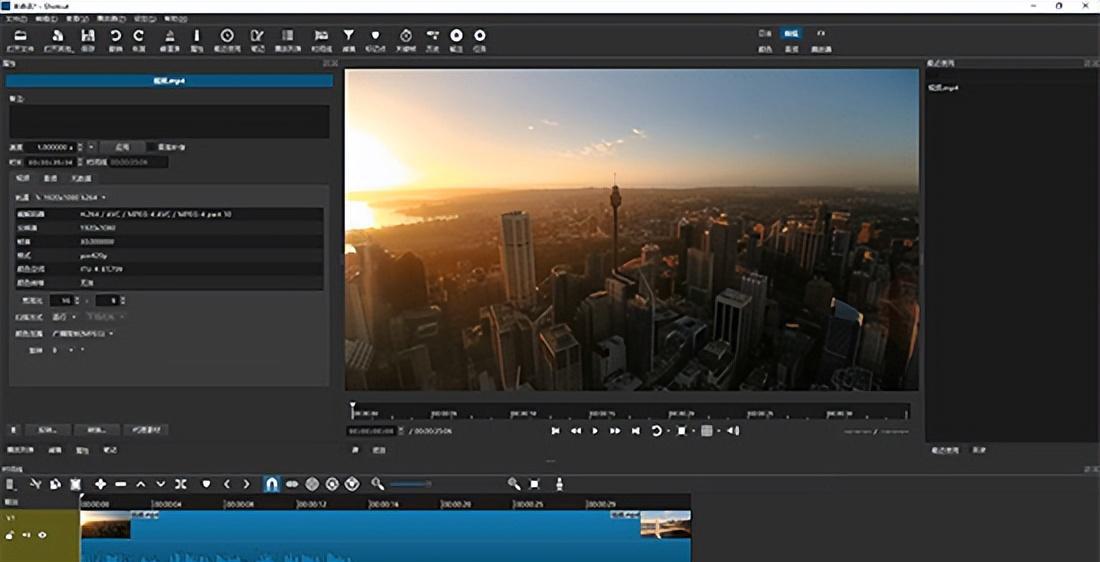
Task: Toggle ripple trim and drop
Action: click(312, 484)
